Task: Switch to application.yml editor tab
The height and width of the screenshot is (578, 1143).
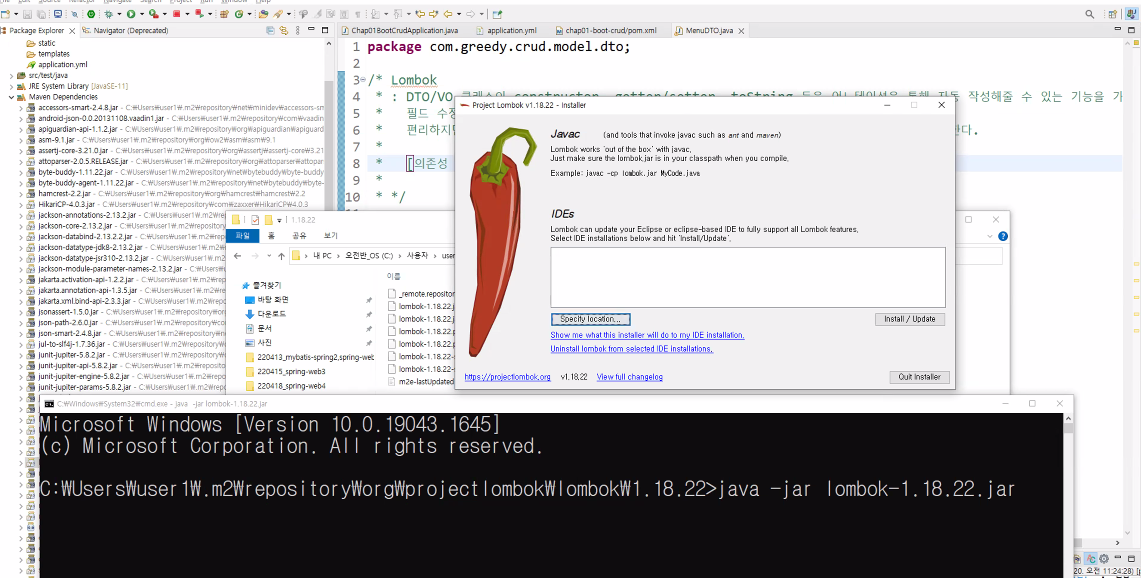Action: (x=505, y=31)
